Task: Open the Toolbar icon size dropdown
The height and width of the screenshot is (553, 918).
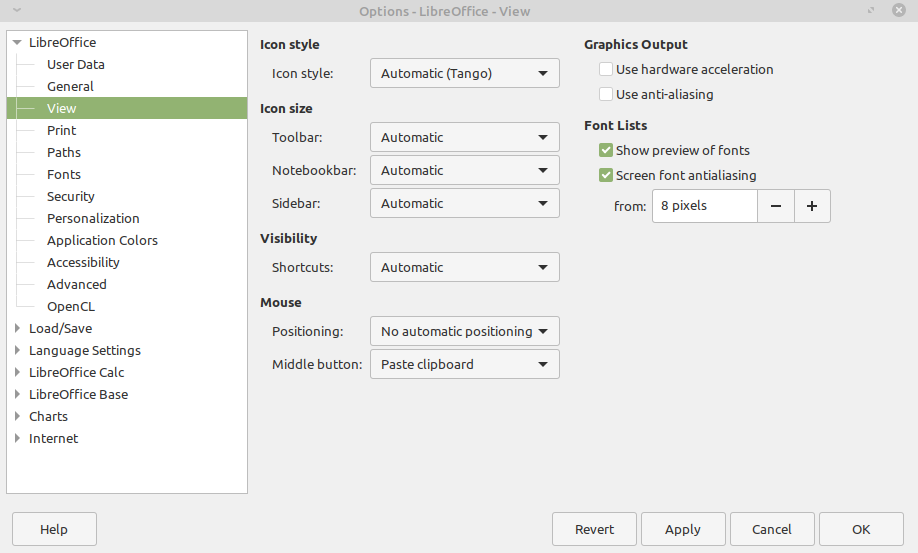Action: tap(464, 137)
